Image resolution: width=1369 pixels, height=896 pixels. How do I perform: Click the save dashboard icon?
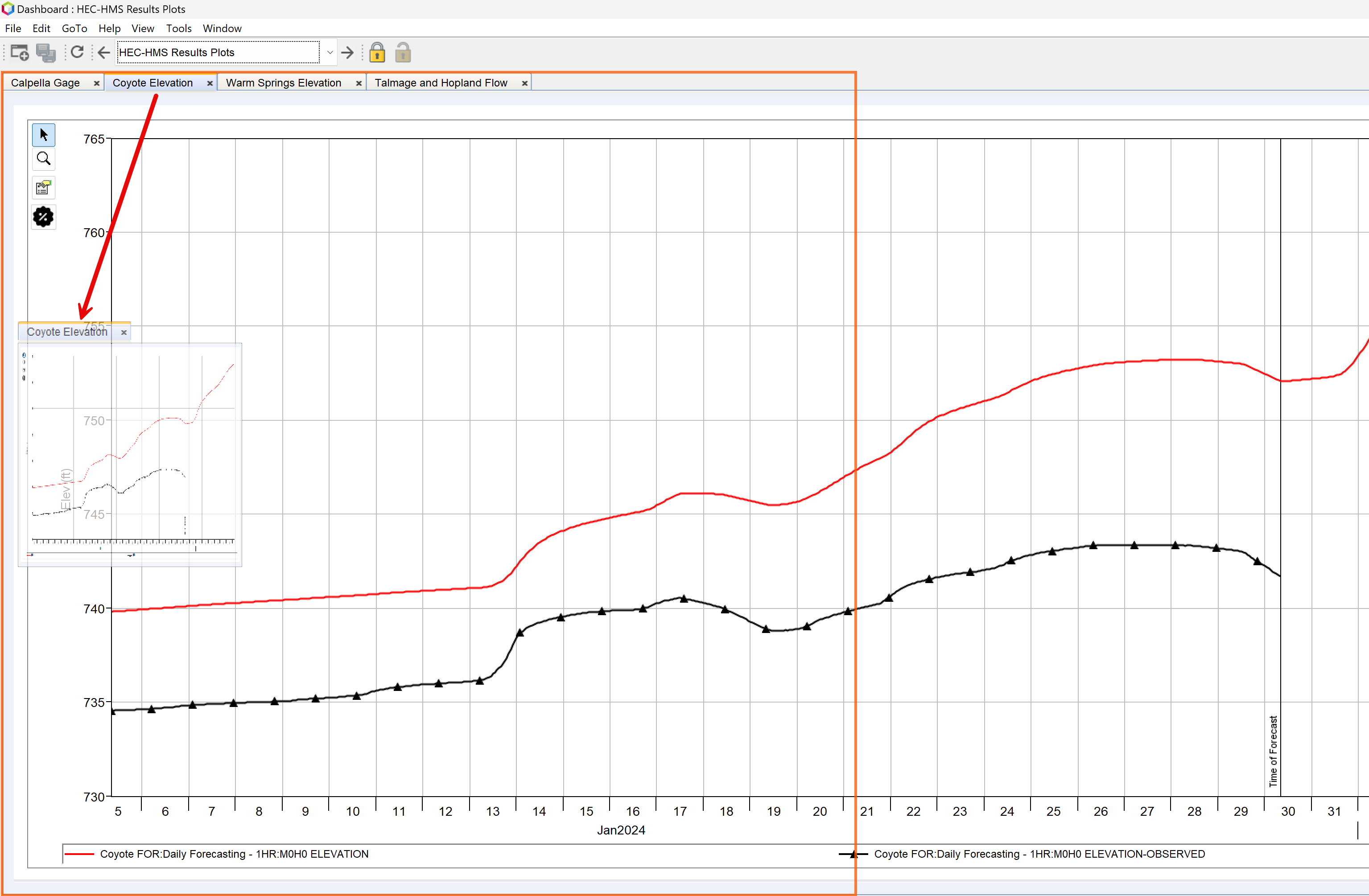46,52
